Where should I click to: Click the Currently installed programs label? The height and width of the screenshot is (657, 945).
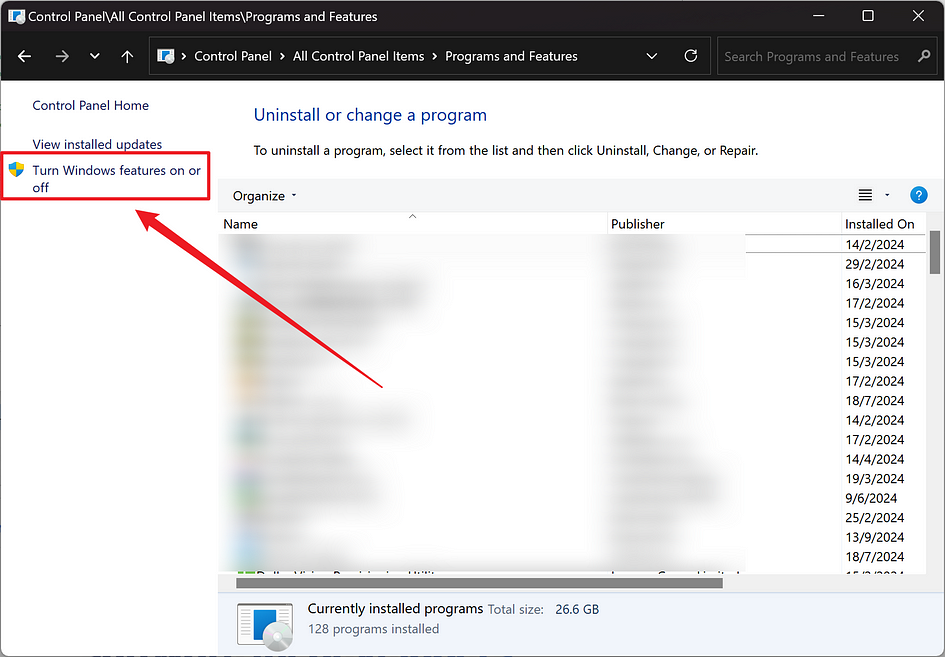395,609
